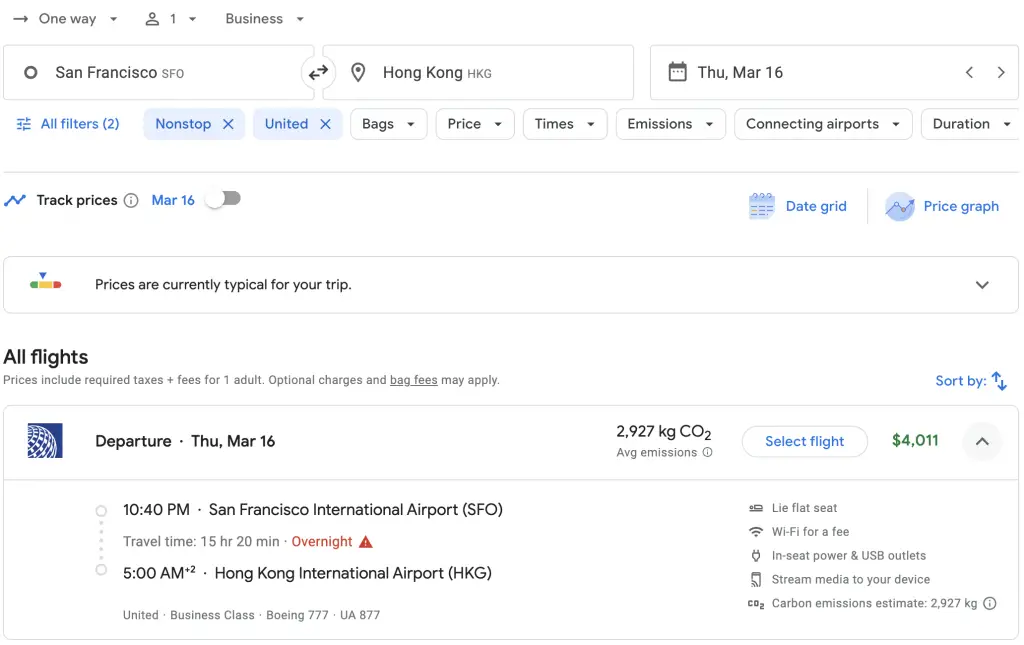Remove the Nonstop filter chip
The image size is (1024, 645).
pyautogui.click(x=228, y=124)
